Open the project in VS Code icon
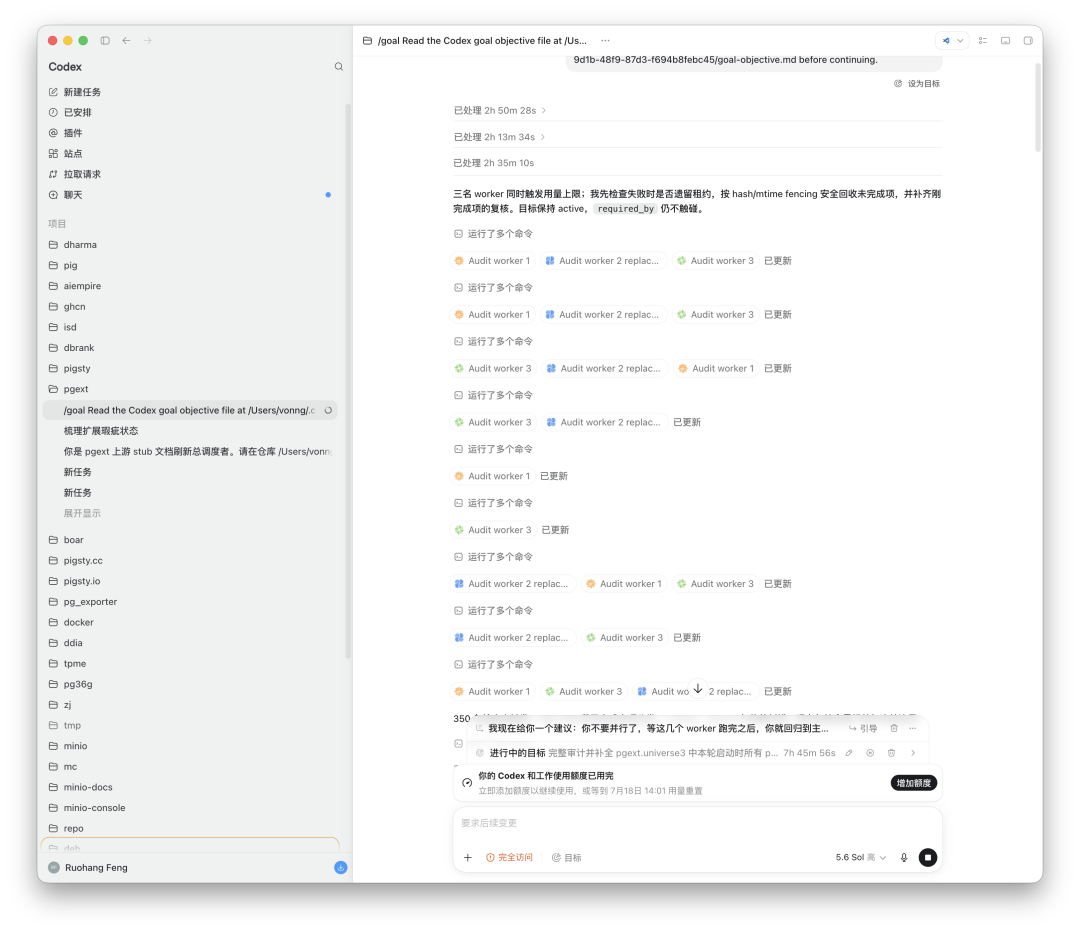This screenshot has width=1080, height=932. [x=946, y=41]
